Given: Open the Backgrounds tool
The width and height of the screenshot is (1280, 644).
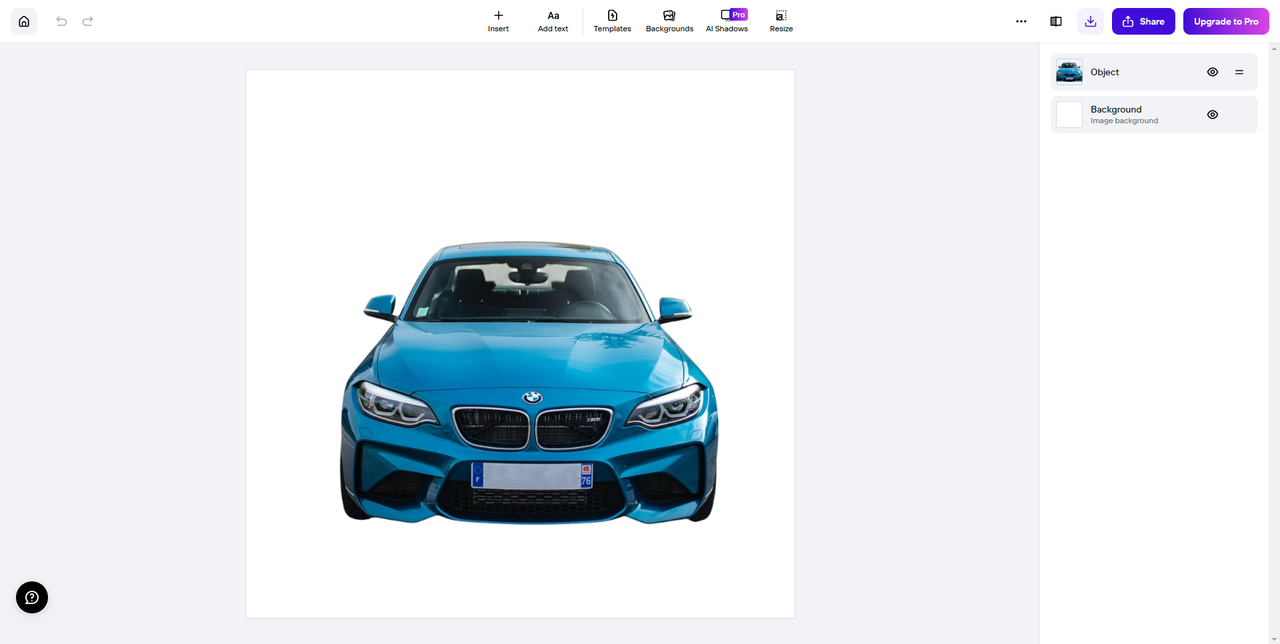Looking at the screenshot, I should coord(669,21).
